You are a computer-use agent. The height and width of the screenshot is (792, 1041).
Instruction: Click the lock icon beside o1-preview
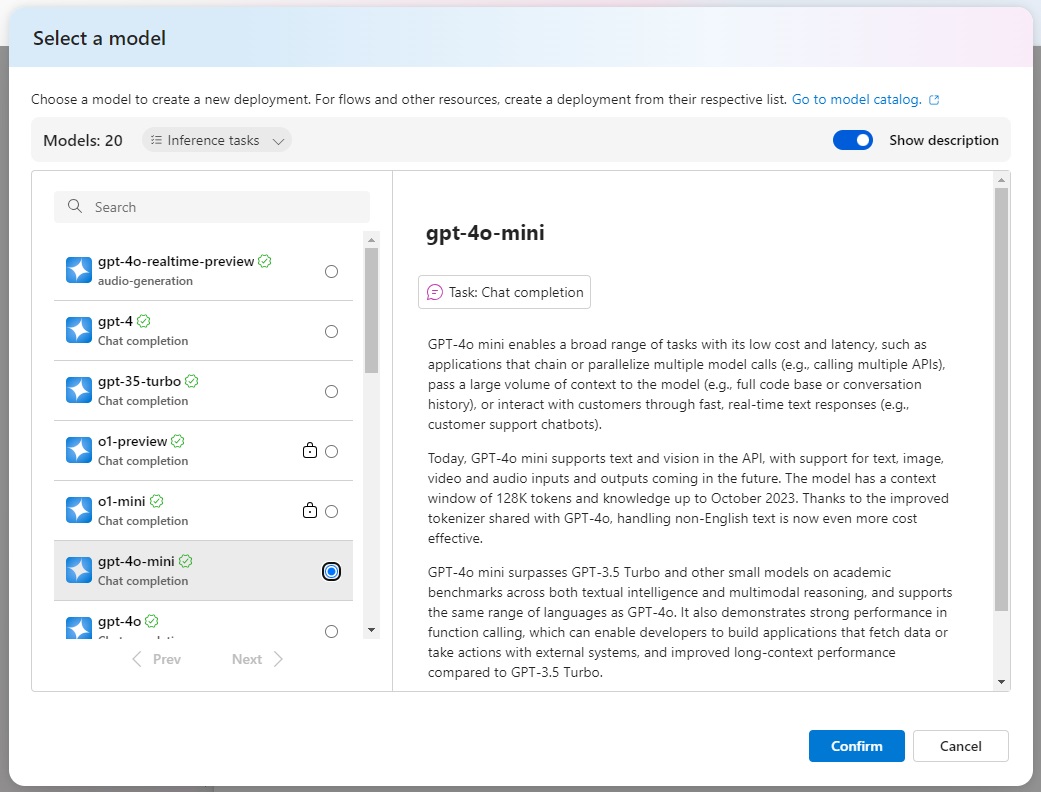pyautogui.click(x=310, y=451)
